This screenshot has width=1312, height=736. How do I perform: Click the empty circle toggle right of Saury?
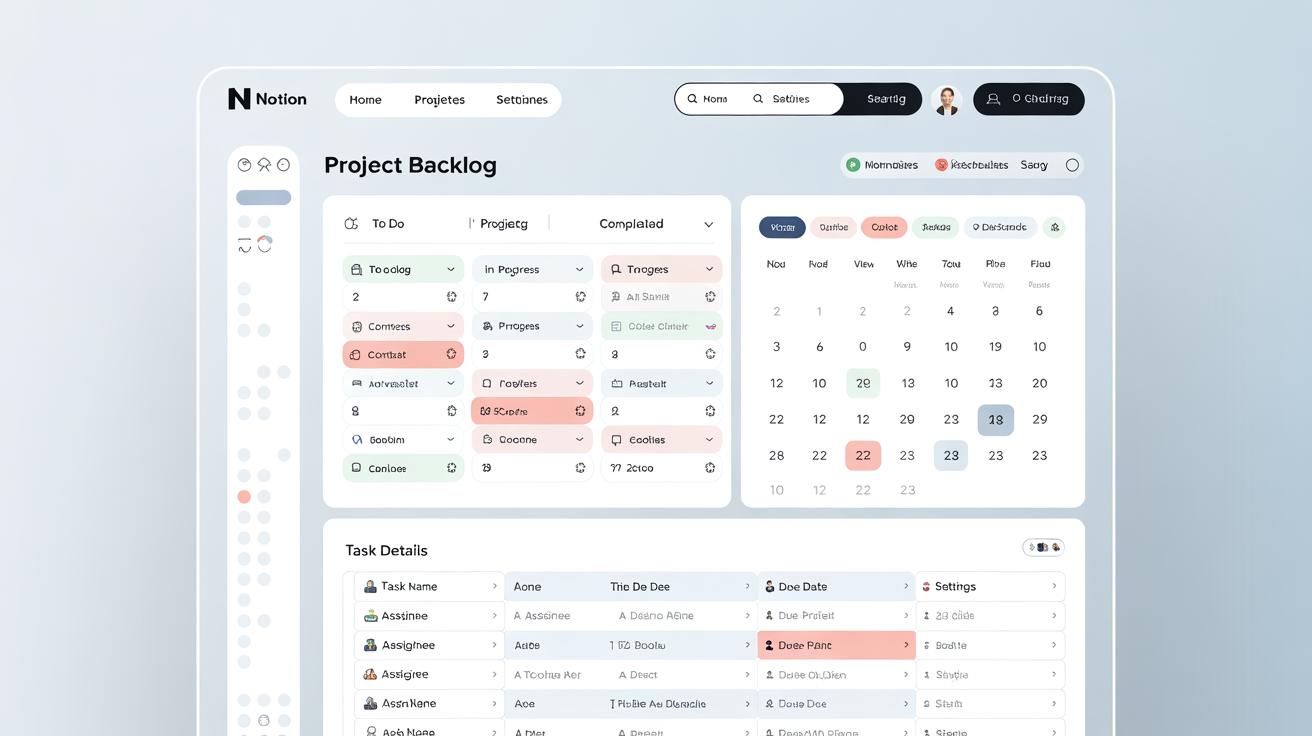click(1072, 164)
